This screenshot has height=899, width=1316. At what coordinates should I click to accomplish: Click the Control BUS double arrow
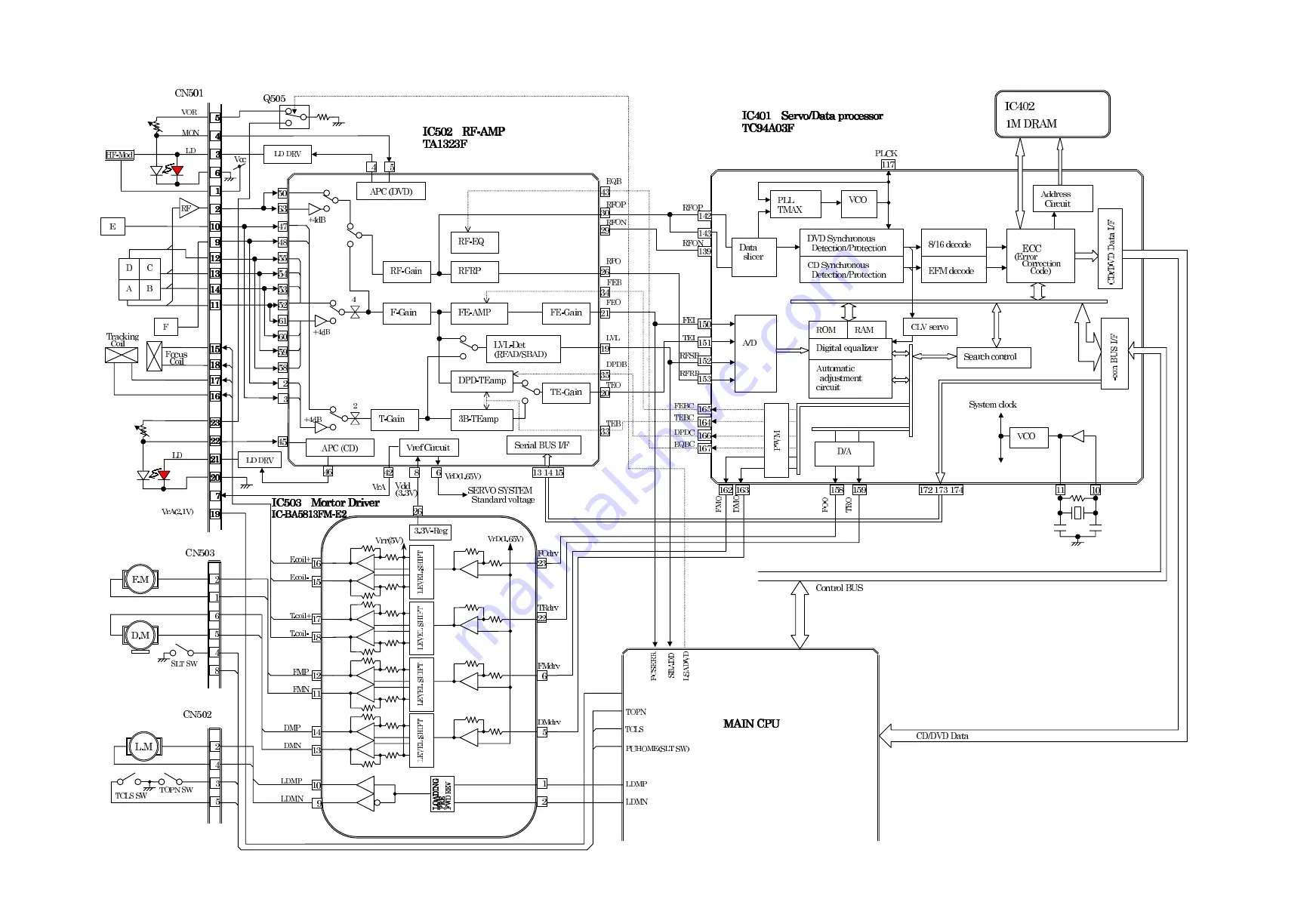[x=800, y=614]
